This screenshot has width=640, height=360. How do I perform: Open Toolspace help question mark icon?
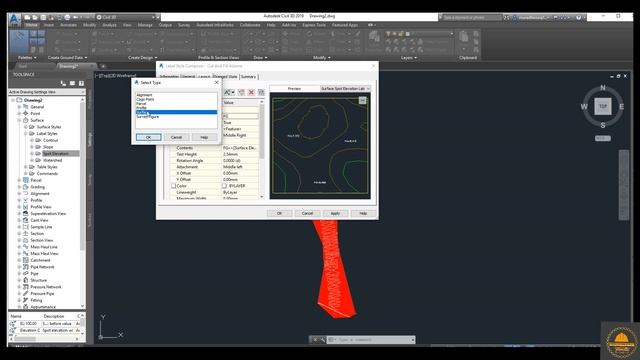[x=81, y=83]
